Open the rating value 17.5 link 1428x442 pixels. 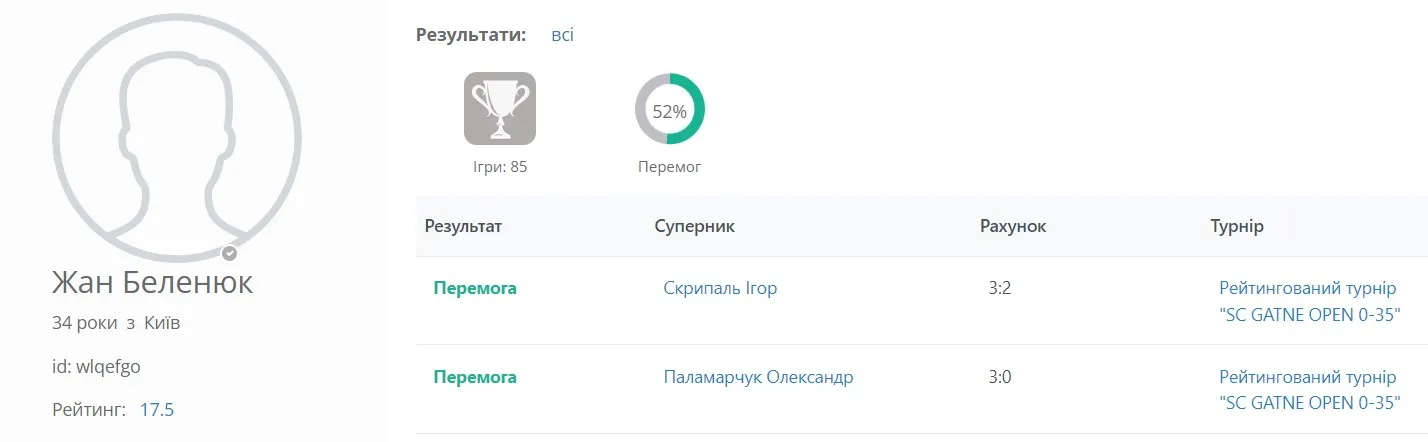157,410
